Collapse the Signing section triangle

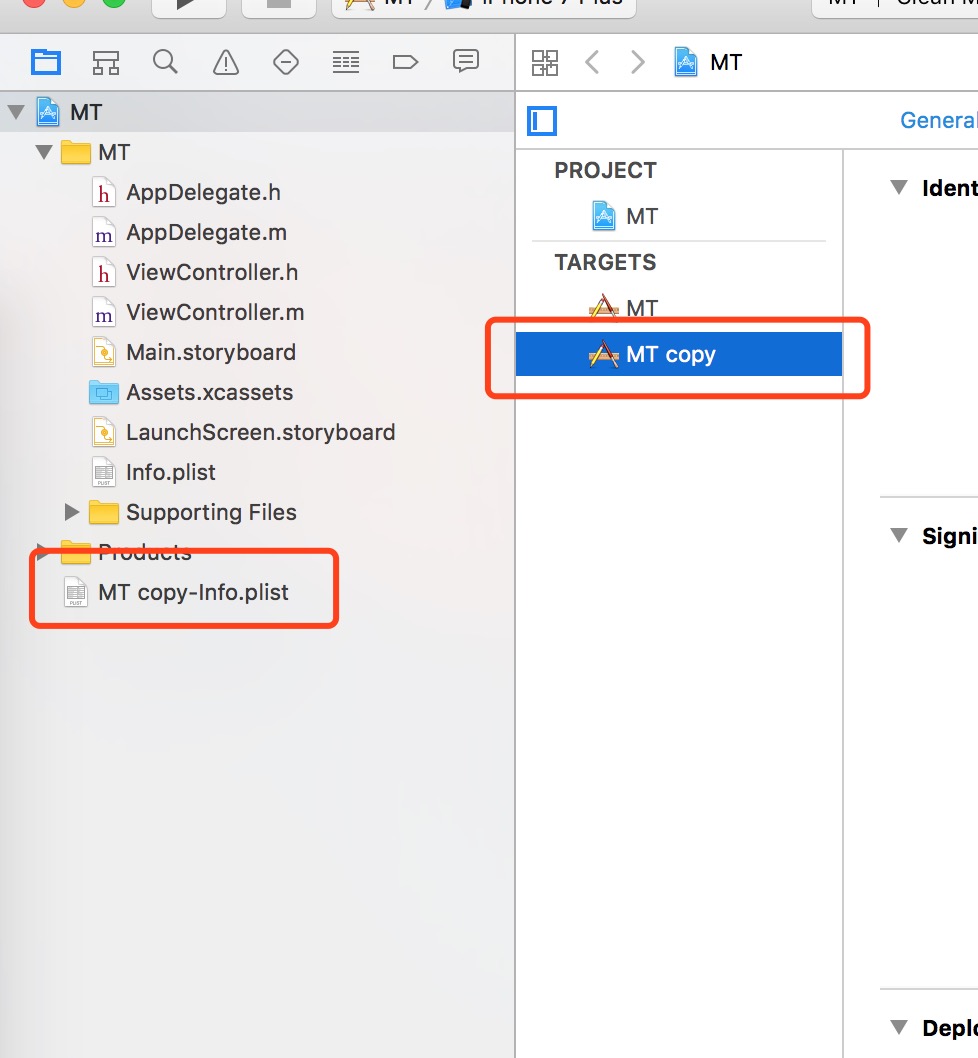point(899,535)
